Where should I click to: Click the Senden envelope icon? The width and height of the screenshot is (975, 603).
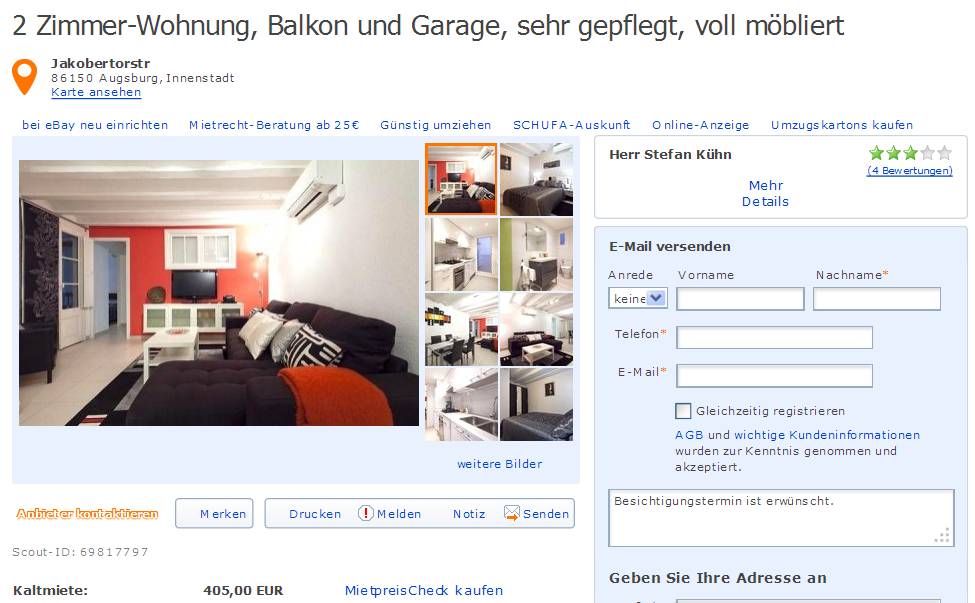[512, 513]
